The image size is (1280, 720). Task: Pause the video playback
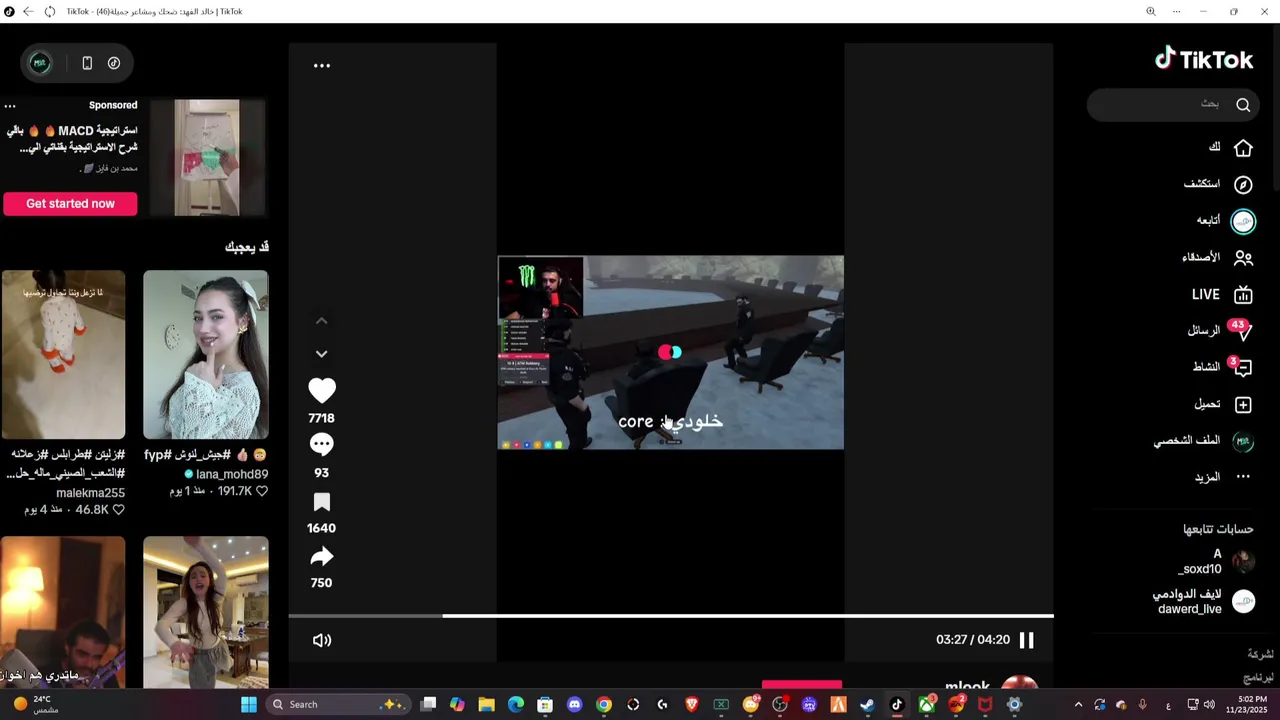click(1026, 640)
